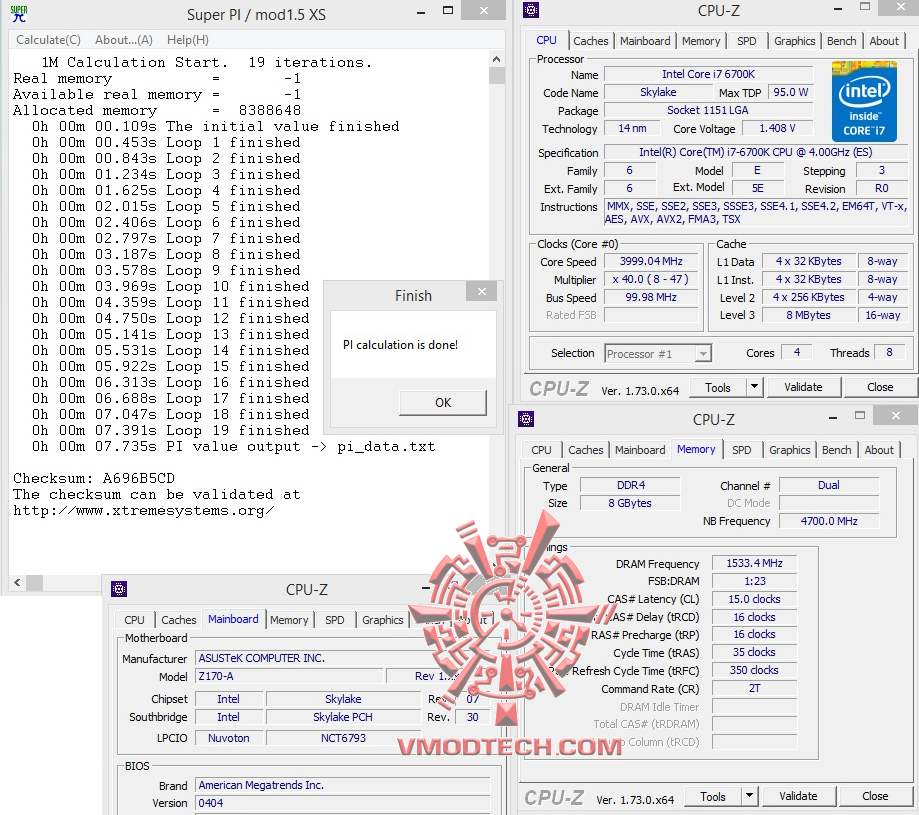Image resolution: width=919 pixels, height=815 pixels.
Task: Click the Core Speed 3999.04 MHz field
Action: coord(651,261)
